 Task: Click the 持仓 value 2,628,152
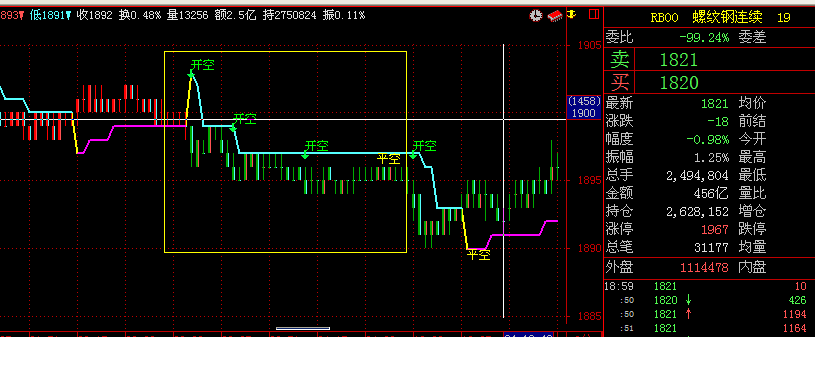click(698, 211)
